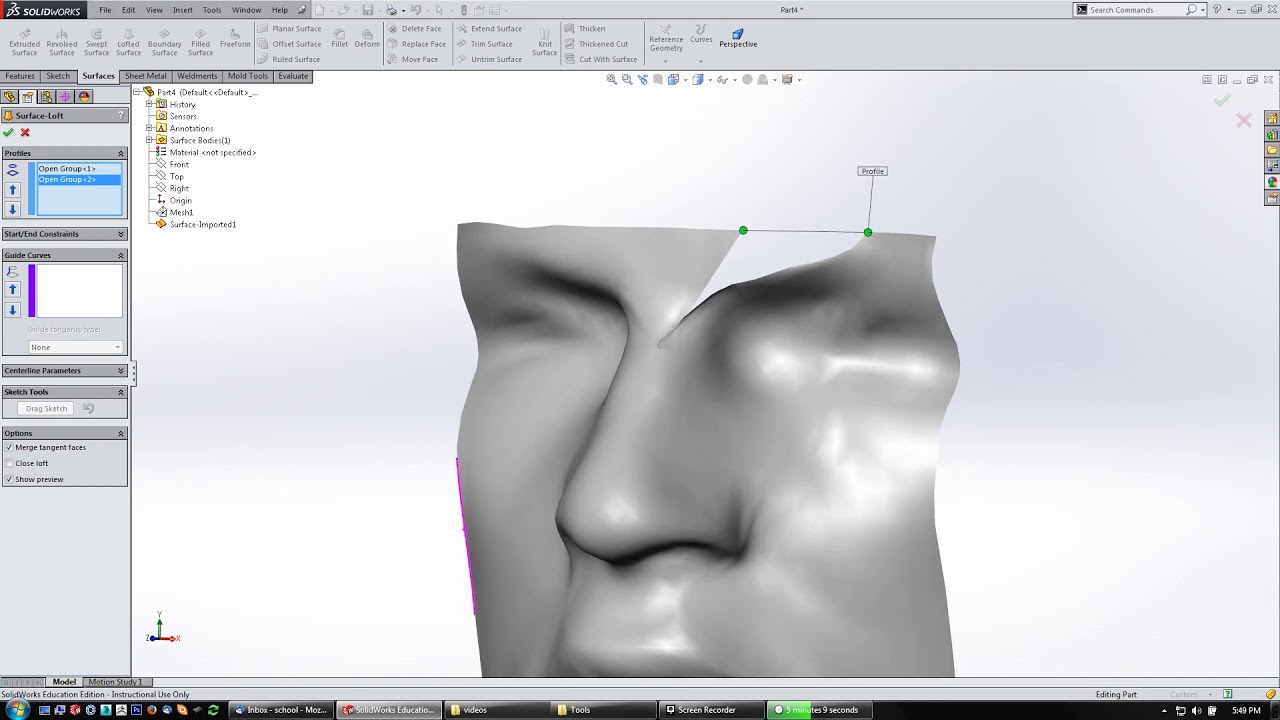
Task: Expand the History tree node
Action: point(149,104)
